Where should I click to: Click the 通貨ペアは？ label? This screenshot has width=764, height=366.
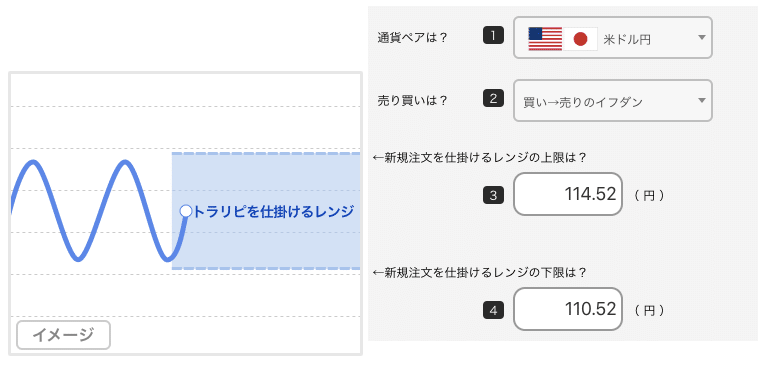pos(412,38)
